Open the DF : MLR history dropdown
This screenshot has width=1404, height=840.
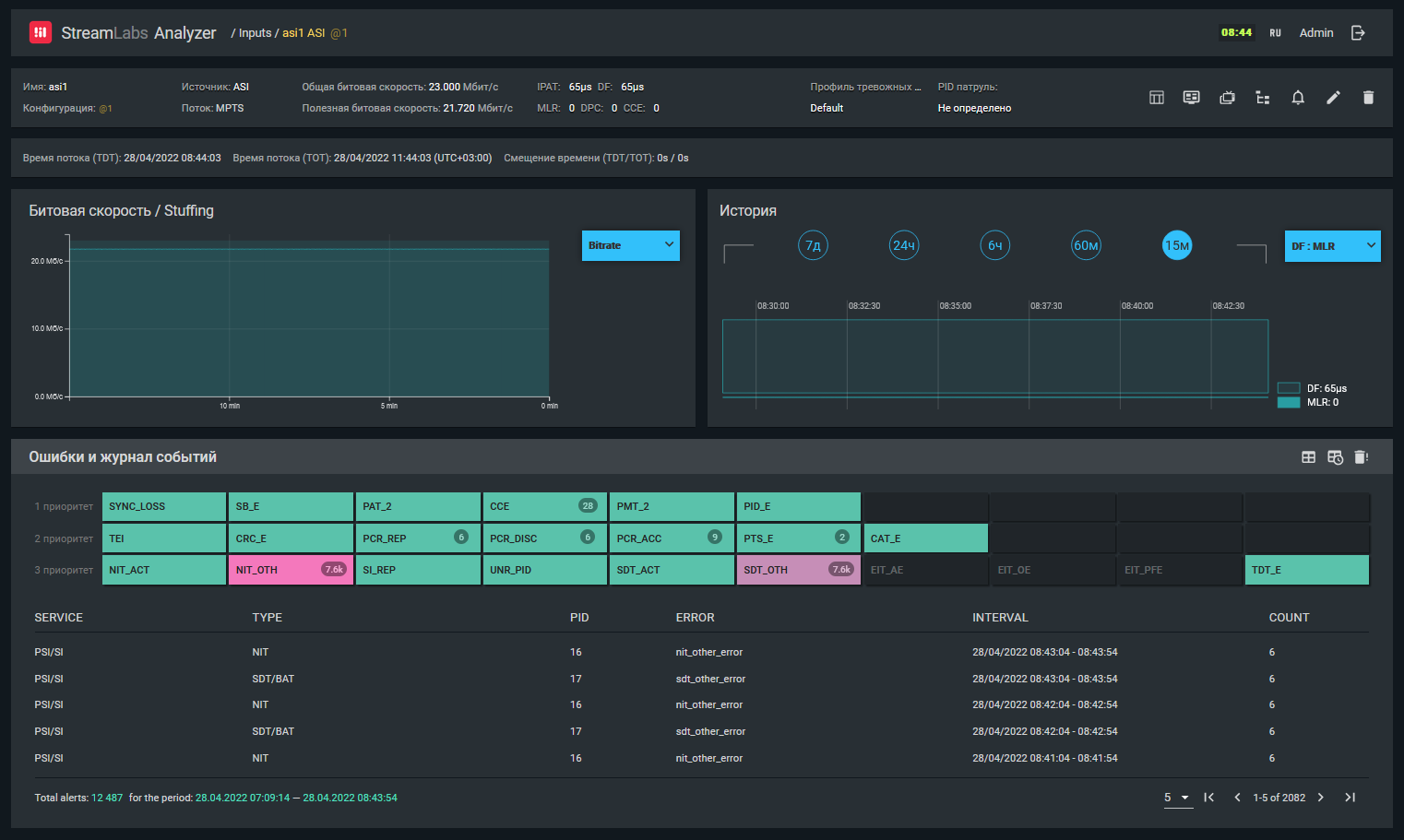coord(1332,246)
